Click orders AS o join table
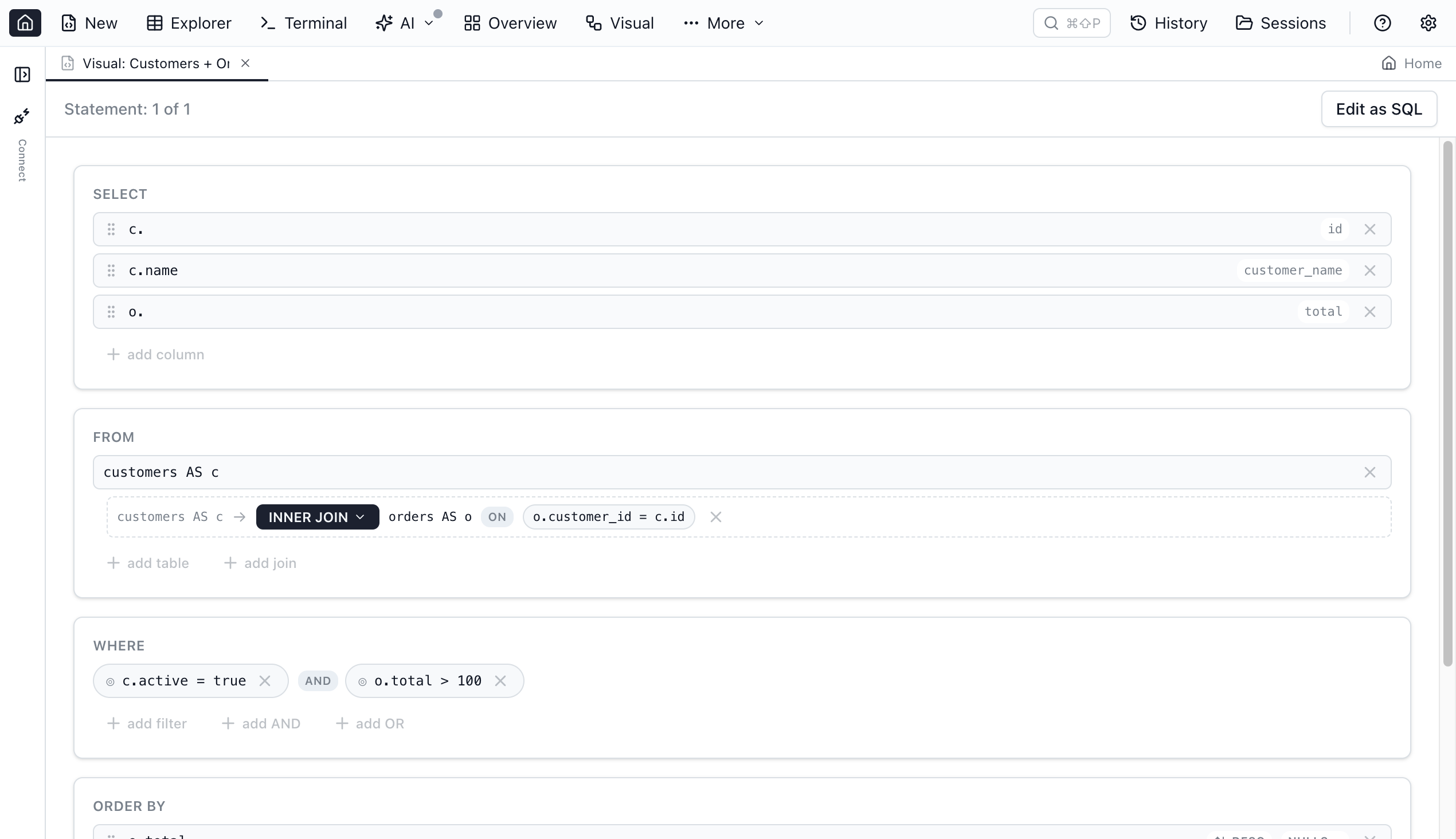 pos(430,517)
